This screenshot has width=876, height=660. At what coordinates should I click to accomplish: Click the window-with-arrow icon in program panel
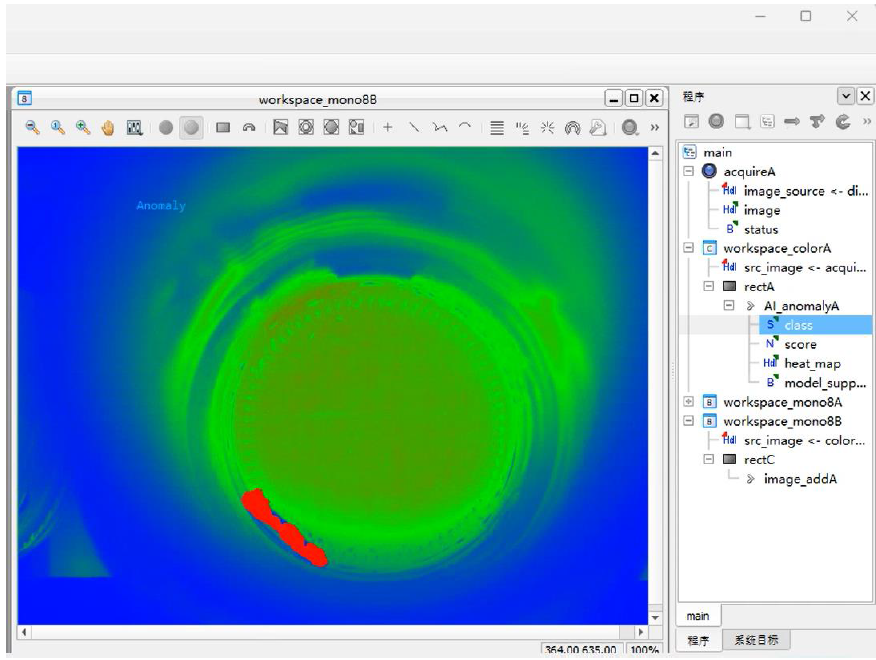click(x=742, y=121)
